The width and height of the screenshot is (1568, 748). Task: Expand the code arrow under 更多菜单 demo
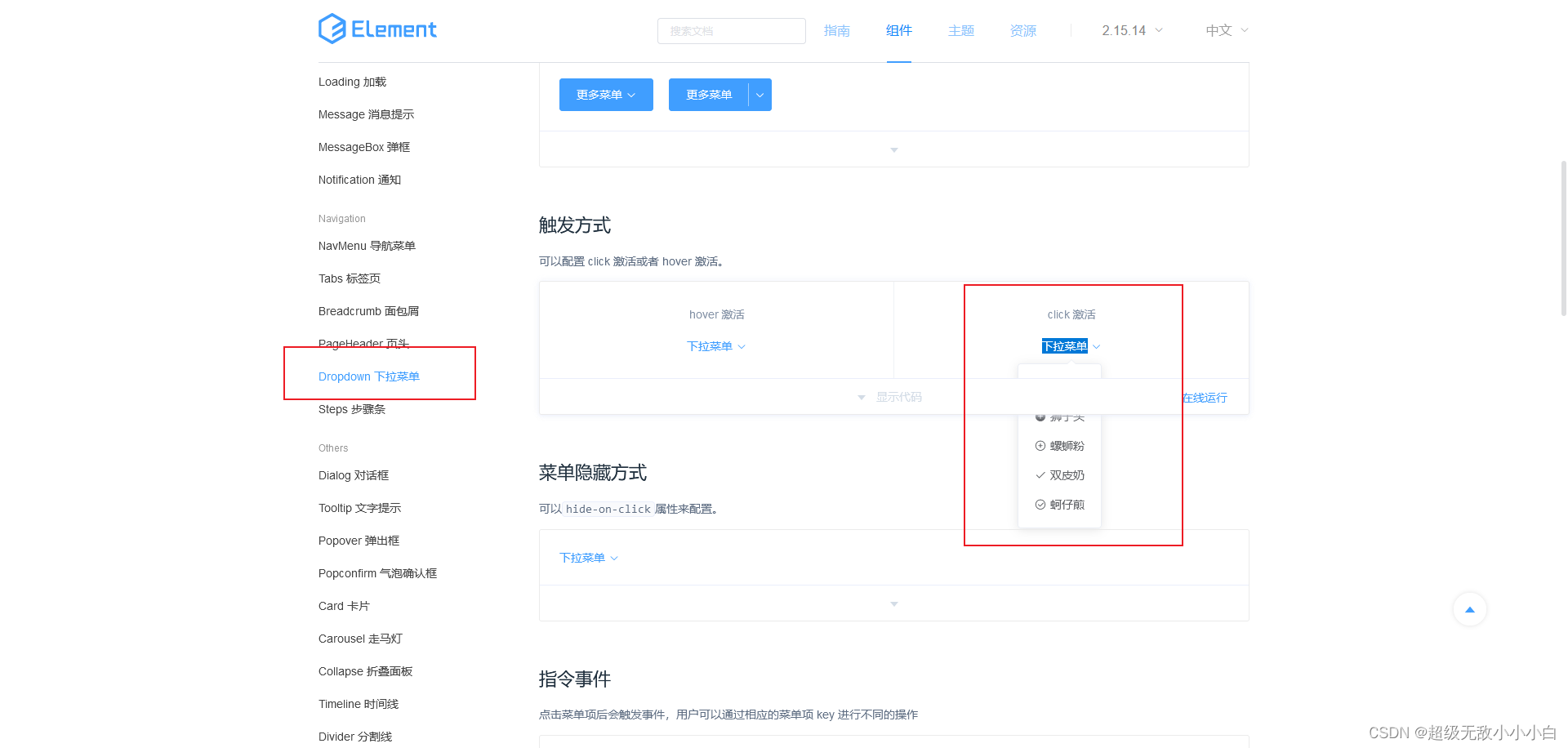click(x=894, y=149)
